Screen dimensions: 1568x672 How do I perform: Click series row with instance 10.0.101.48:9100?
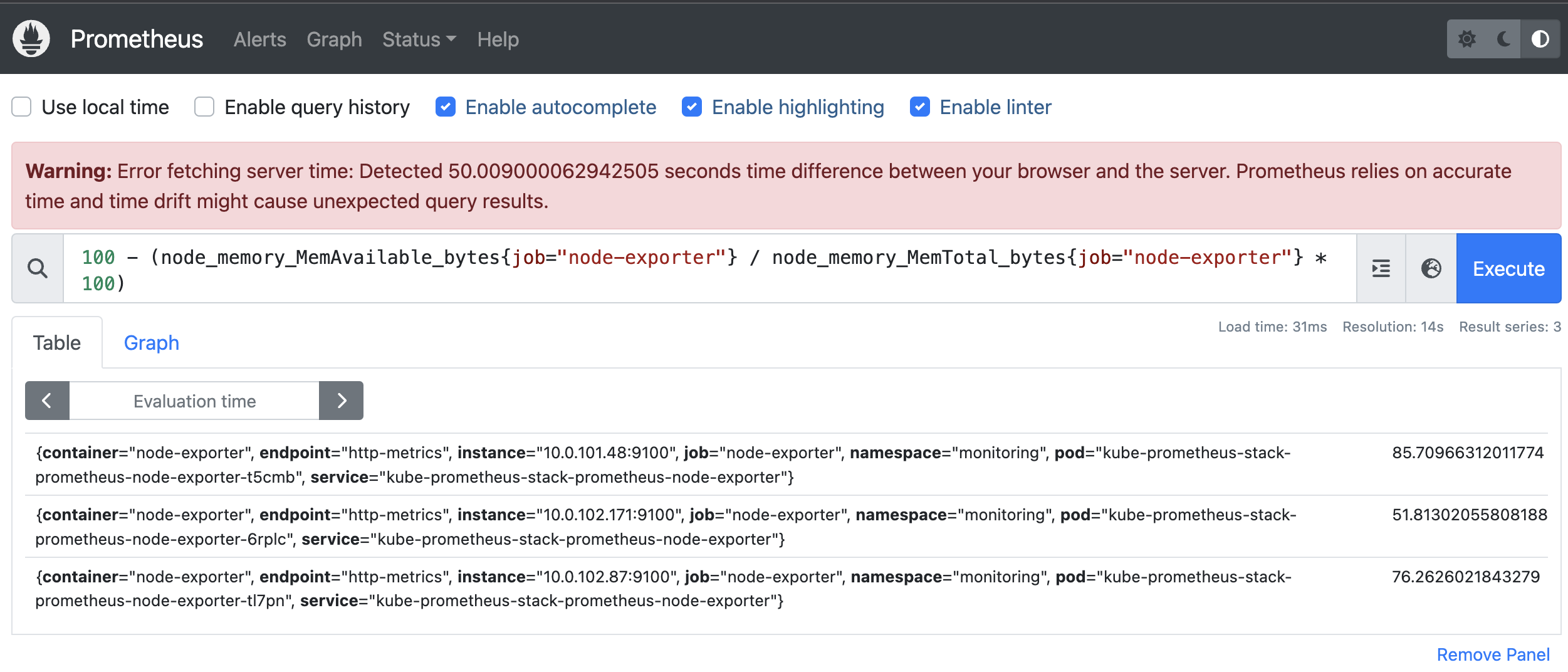click(787, 465)
